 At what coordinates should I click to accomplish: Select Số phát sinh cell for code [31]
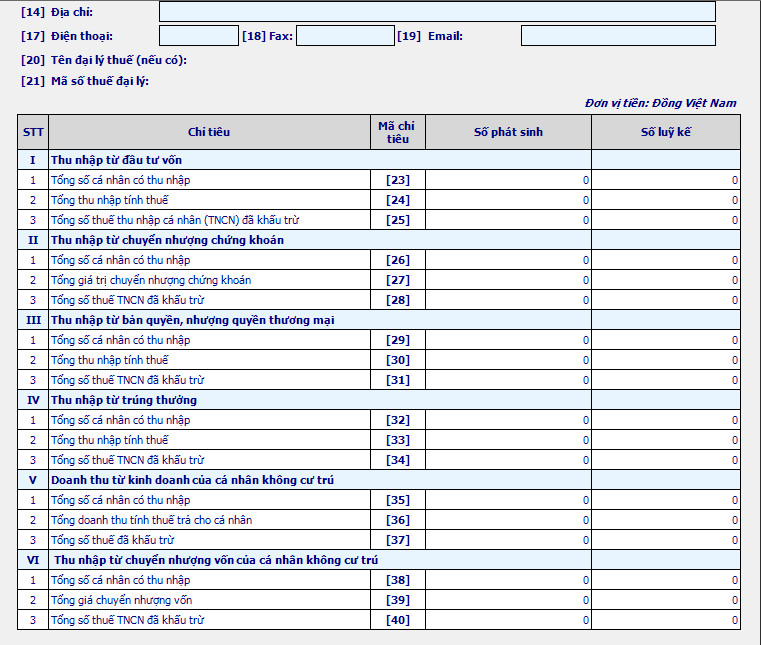(x=508, y=380)
